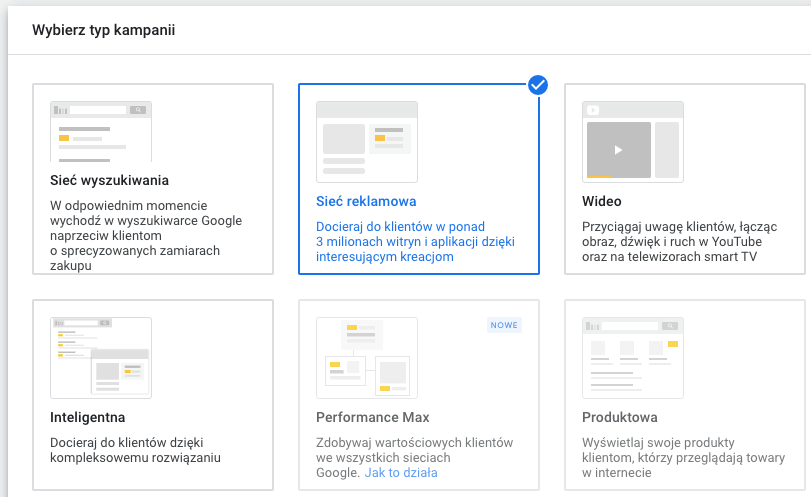Click description 'Zdobywaj wartościowych klientów we wszystkich sieciach'
The height and width of the screenshot is (497, 811).
point(414,458)
